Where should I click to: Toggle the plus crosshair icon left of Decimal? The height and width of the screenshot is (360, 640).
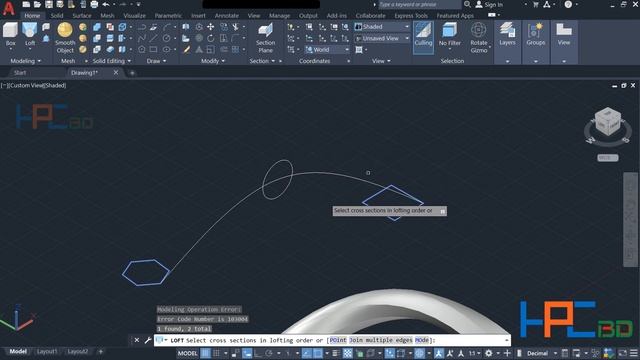click(507, 353)
